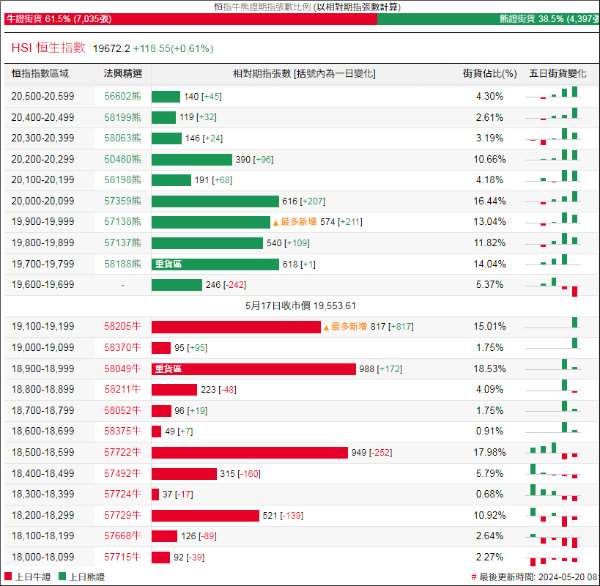Open bull contract link 57715牛
The width and height of the screenshot is (600, 586).
tap(122, 557)
